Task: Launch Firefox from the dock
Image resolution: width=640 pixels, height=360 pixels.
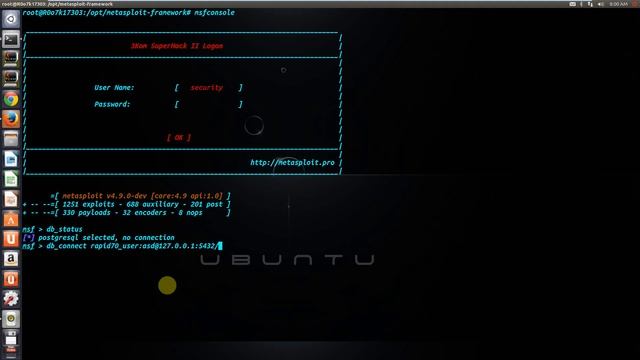Action: pos(11,119)
